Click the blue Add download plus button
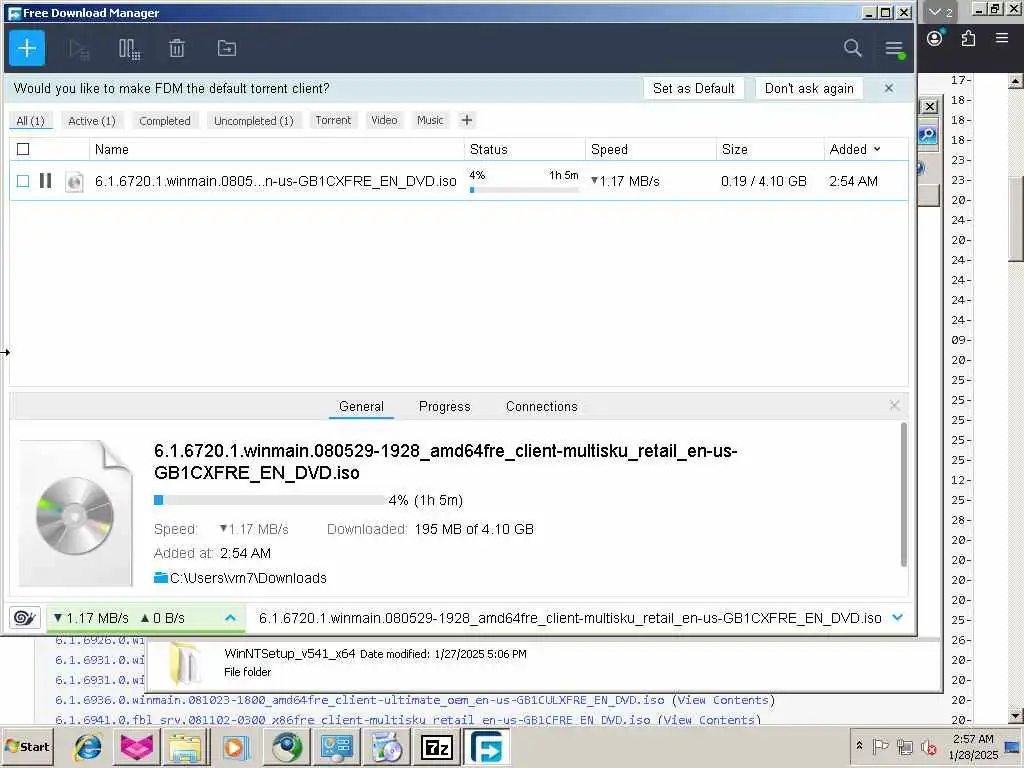Image resolution: width=1024 pixels, height=768 pixels. click(27, 48)
